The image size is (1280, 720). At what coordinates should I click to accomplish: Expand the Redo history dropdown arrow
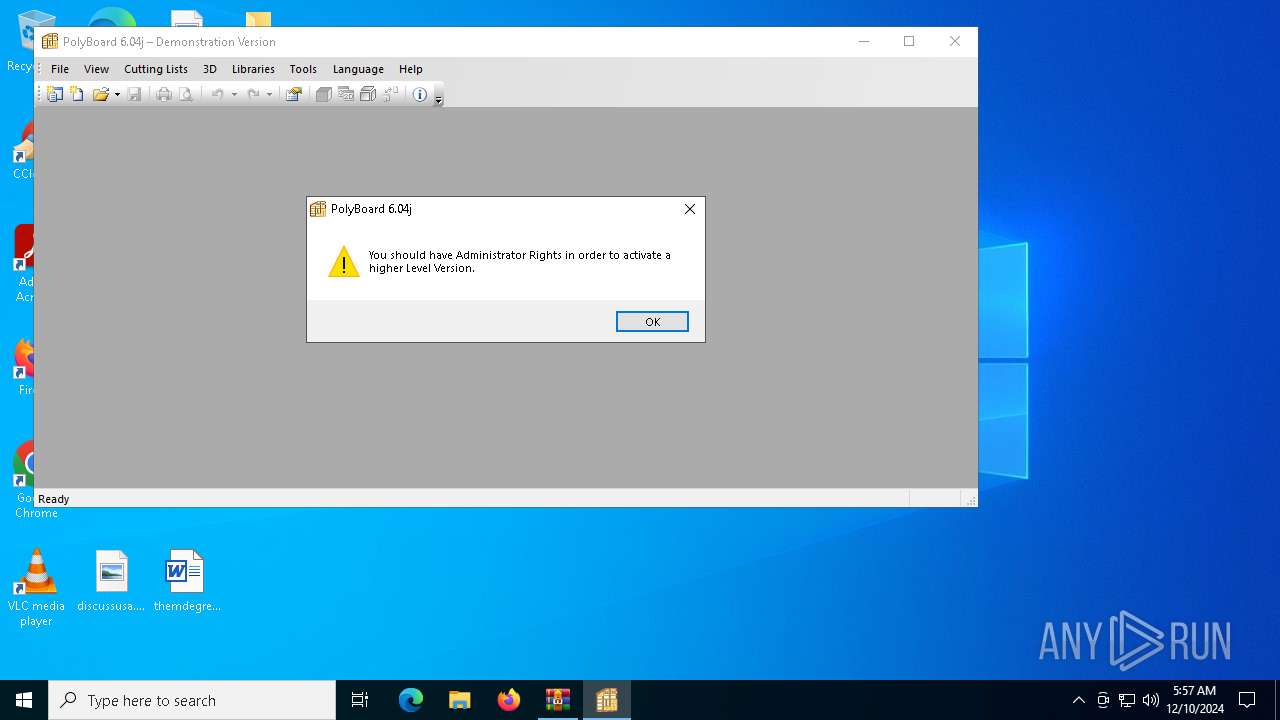(269, 95)
